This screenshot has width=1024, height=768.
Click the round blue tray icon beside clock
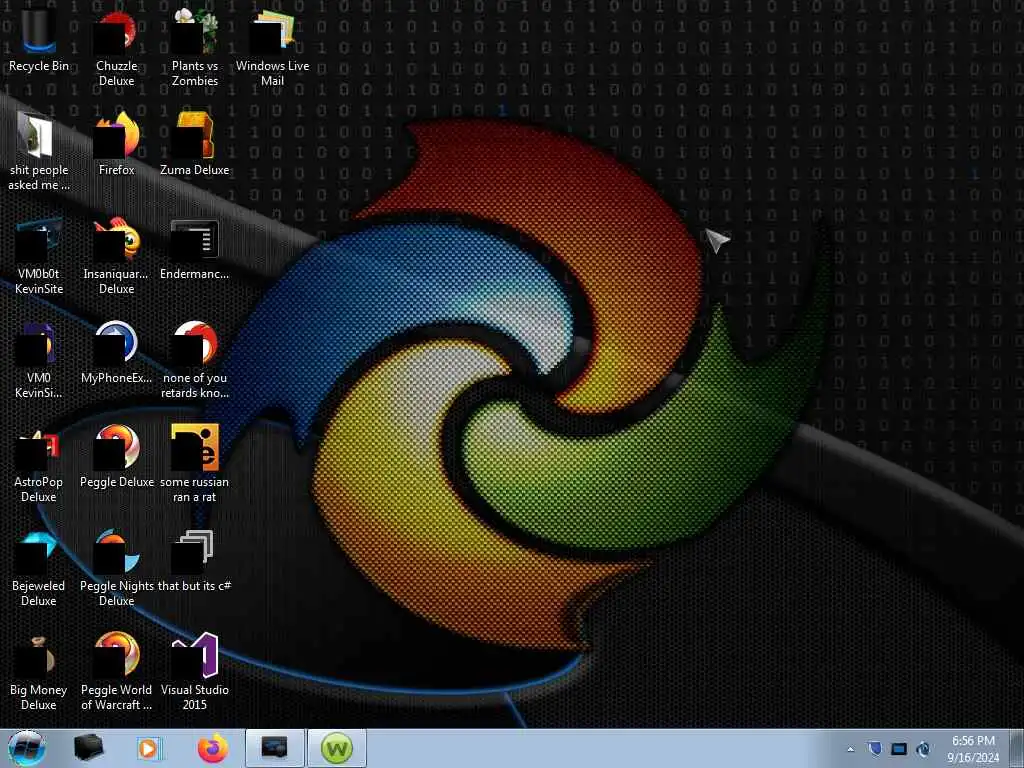pos(923,748)
